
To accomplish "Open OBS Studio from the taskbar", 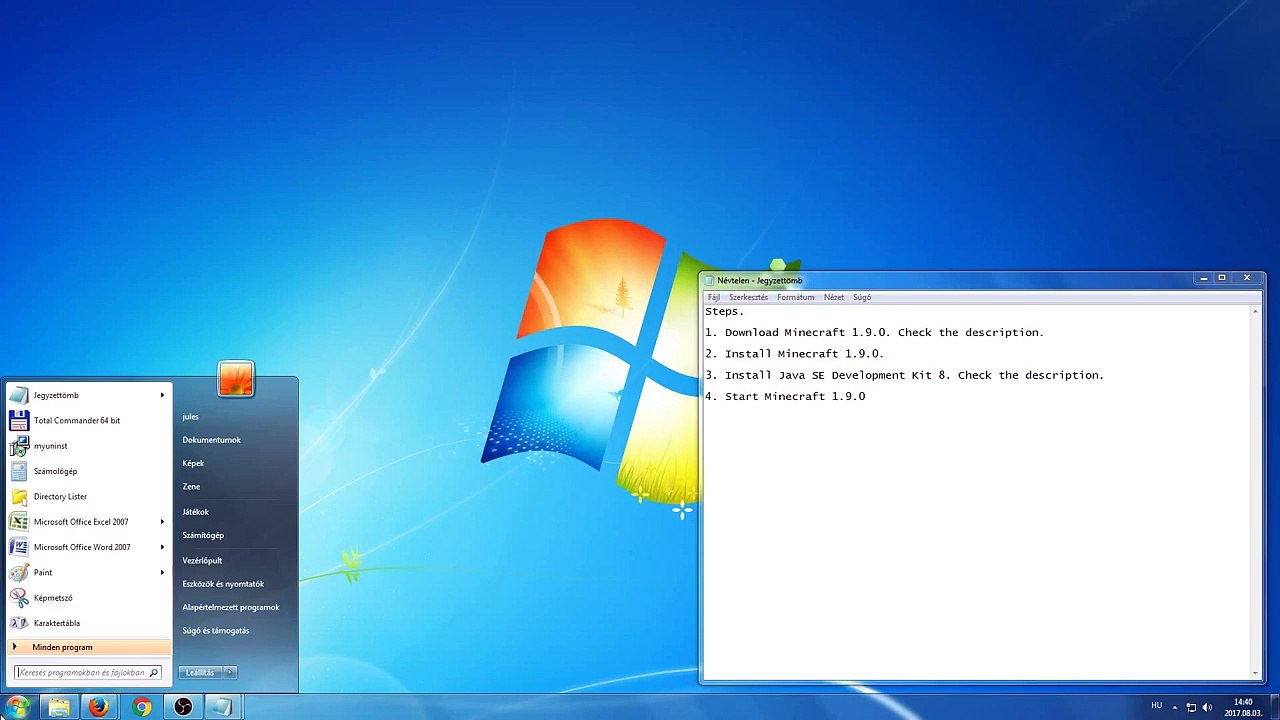I will (x=183, y=707).
